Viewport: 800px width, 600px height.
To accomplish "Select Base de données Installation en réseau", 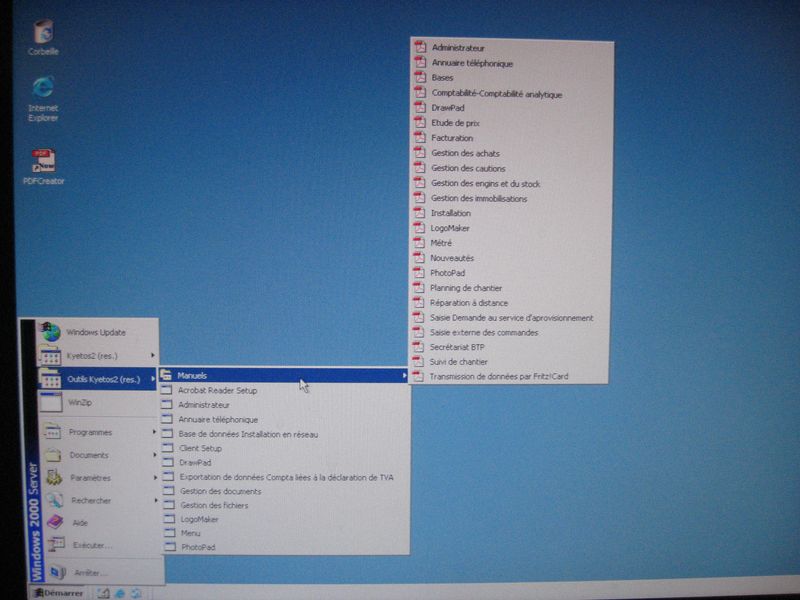I will tap(284, 434).
